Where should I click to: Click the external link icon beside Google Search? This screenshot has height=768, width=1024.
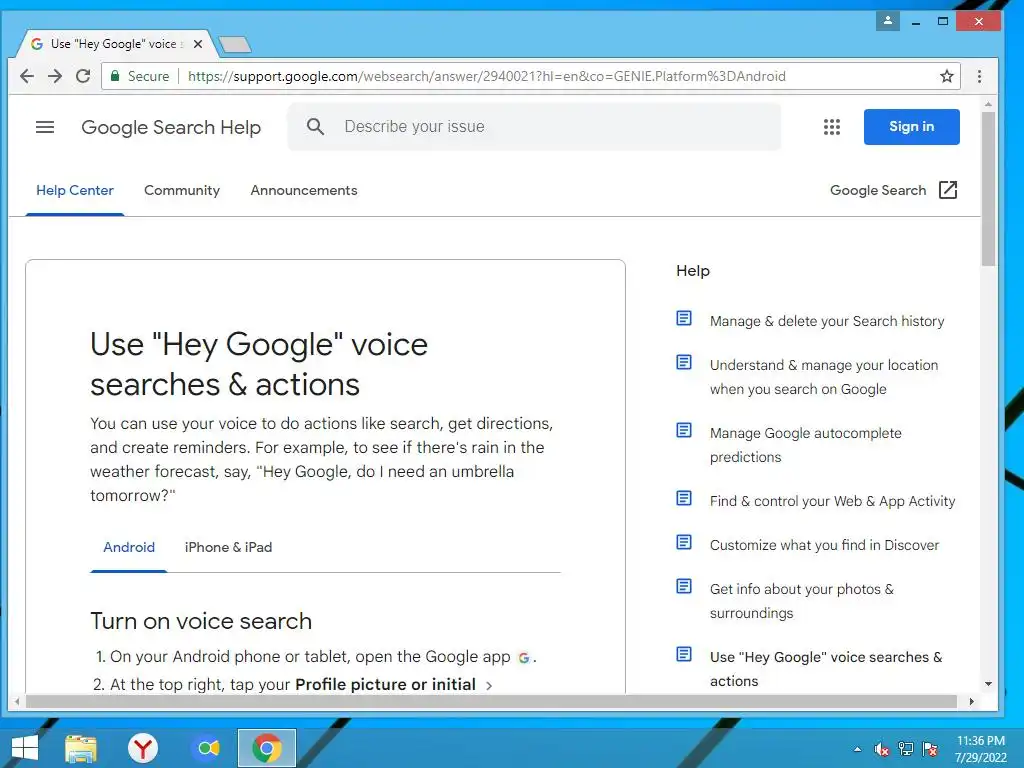[948, 190]
